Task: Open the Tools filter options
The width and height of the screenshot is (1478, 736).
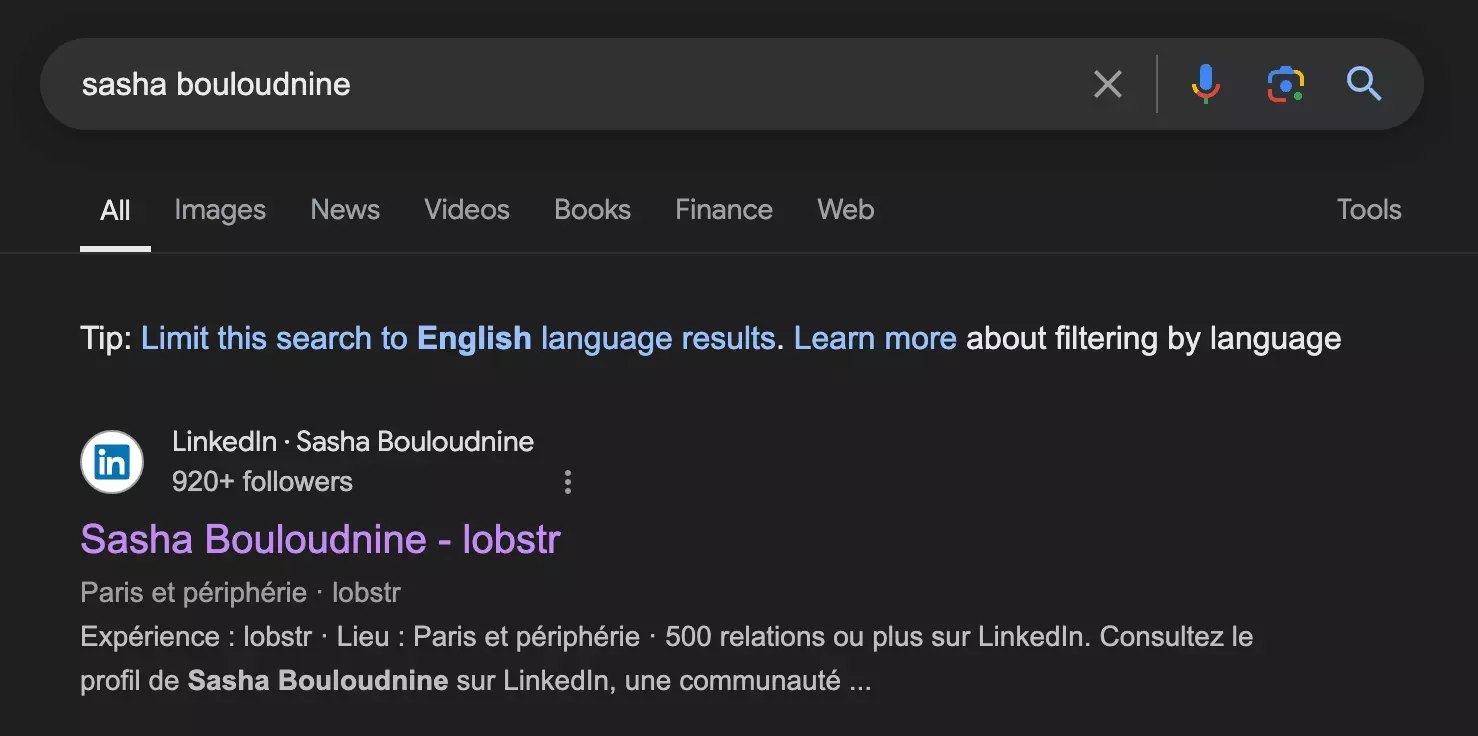Action: point(1368,210)
